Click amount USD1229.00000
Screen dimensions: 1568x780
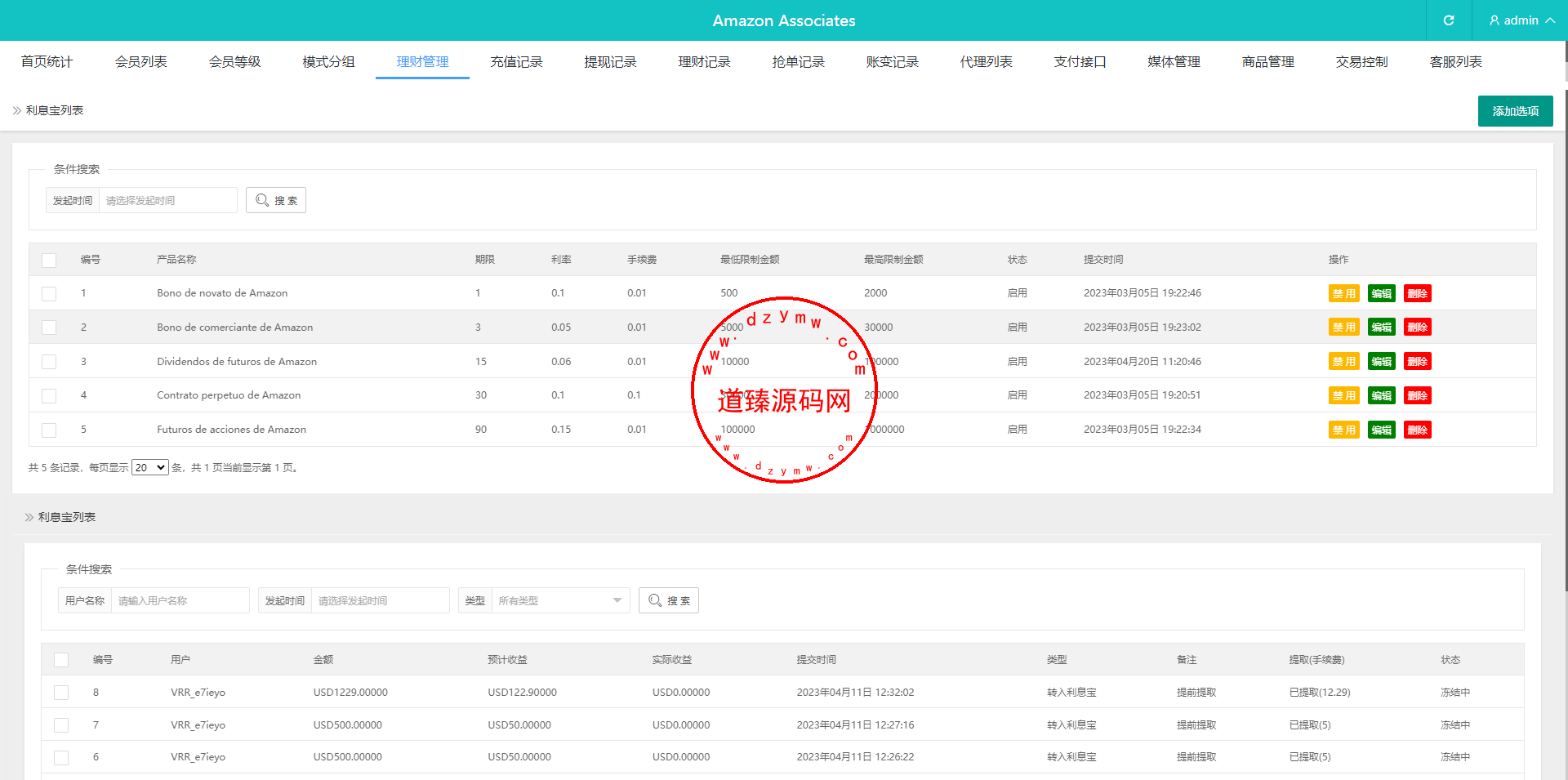(350, 693)
